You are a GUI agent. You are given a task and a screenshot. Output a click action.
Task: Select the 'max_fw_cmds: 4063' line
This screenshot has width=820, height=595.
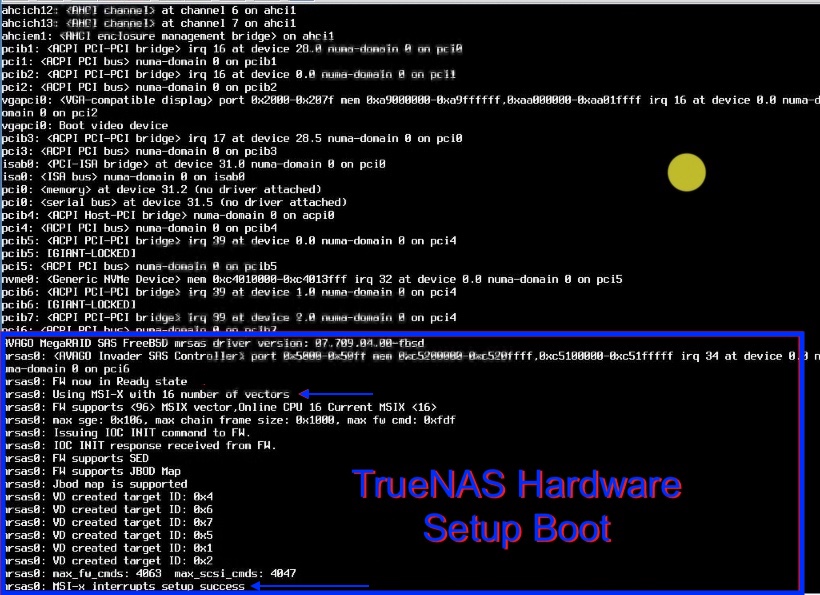[x=151, y=574]
